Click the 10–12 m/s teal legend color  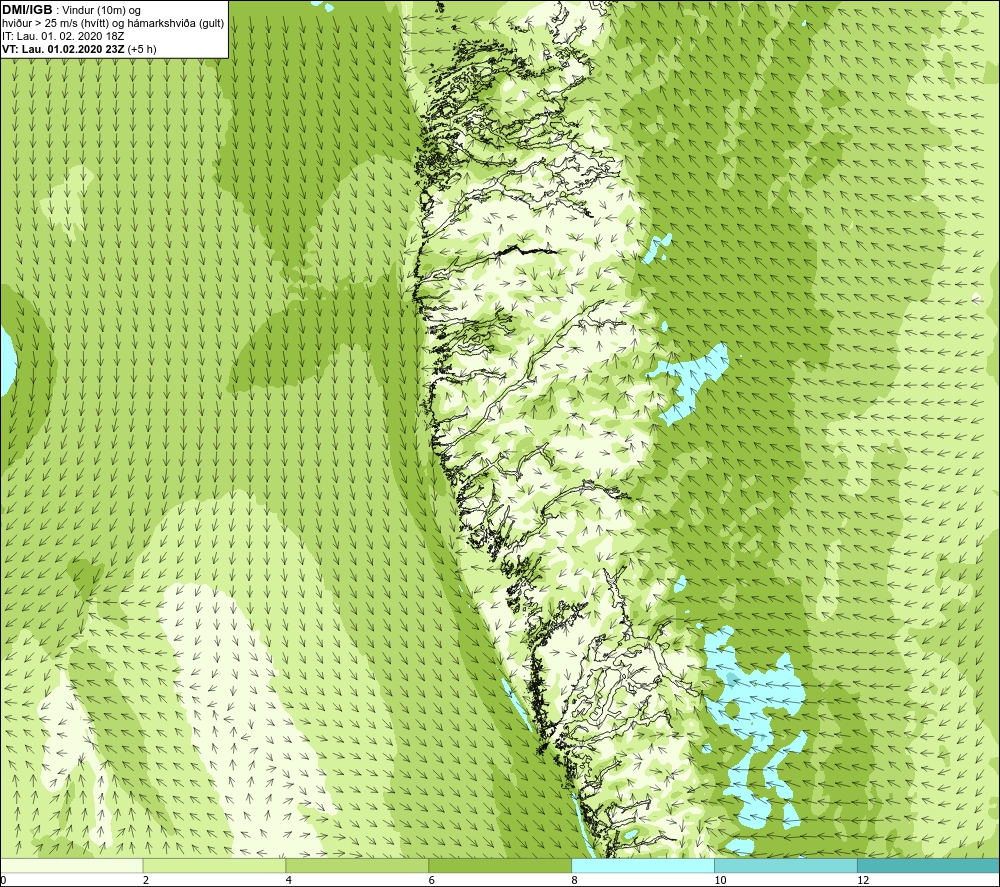click(x=786, y=865)
